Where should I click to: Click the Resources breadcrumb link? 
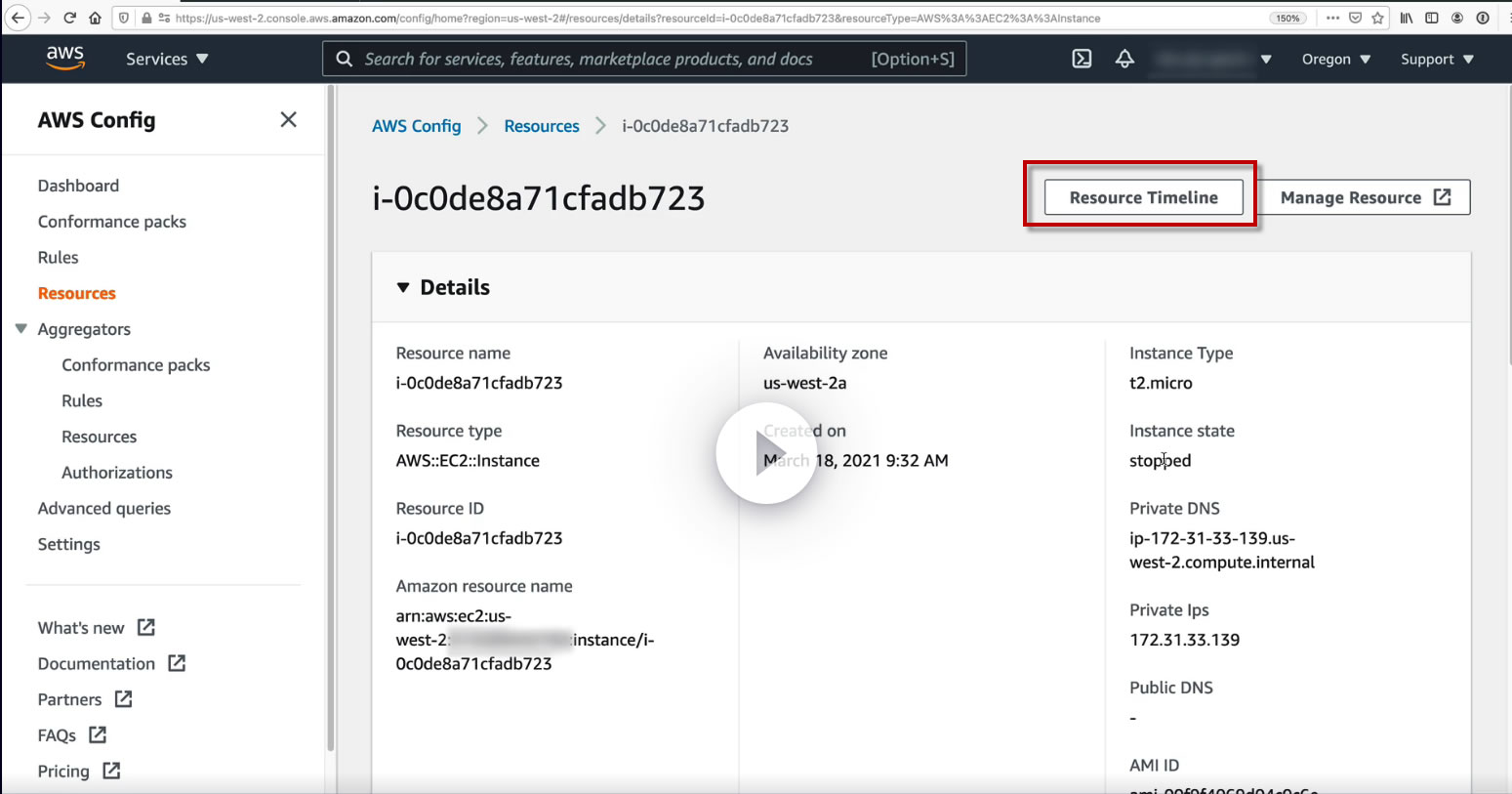542,126
